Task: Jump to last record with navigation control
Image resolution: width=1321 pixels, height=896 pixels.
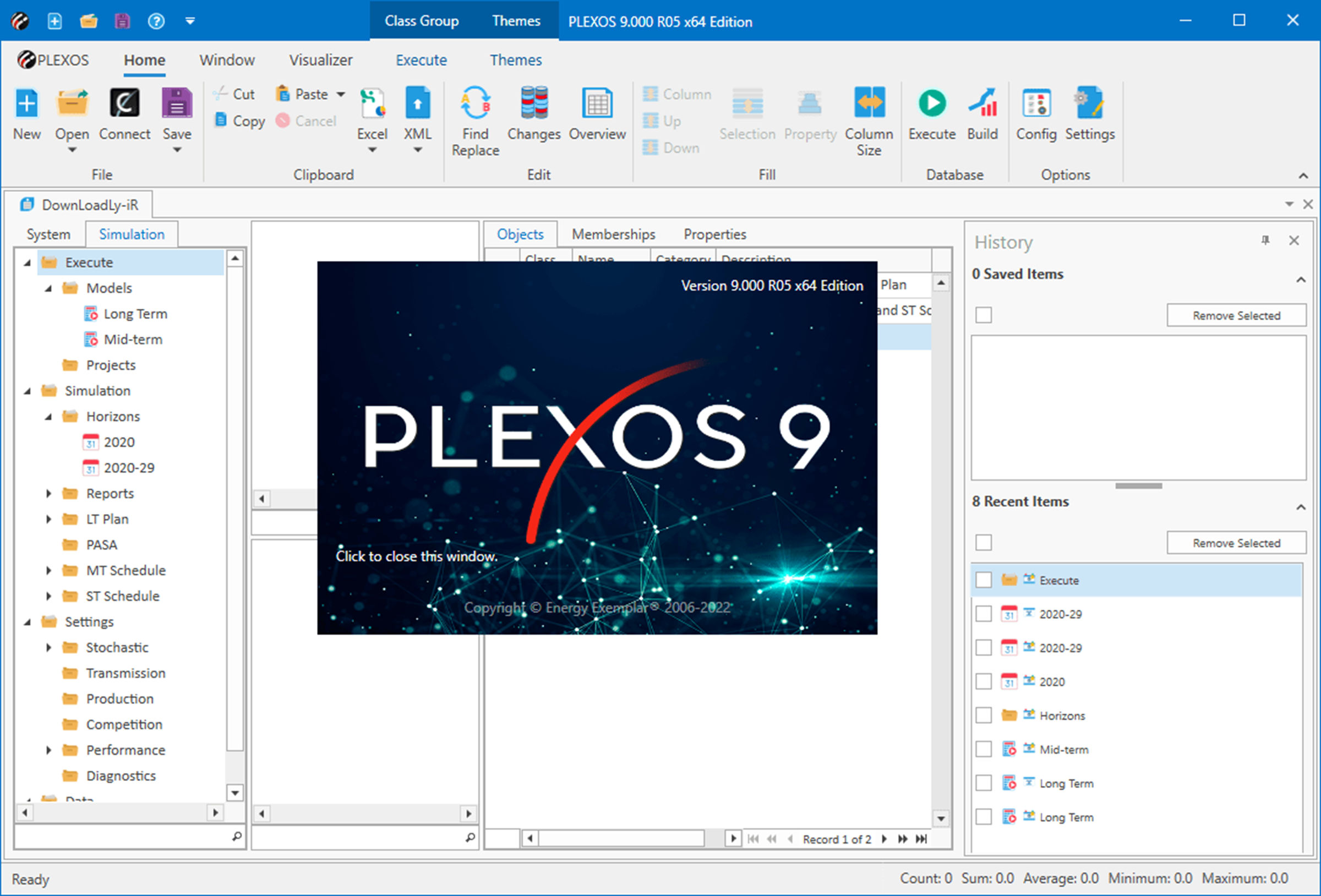Action: 921,839
